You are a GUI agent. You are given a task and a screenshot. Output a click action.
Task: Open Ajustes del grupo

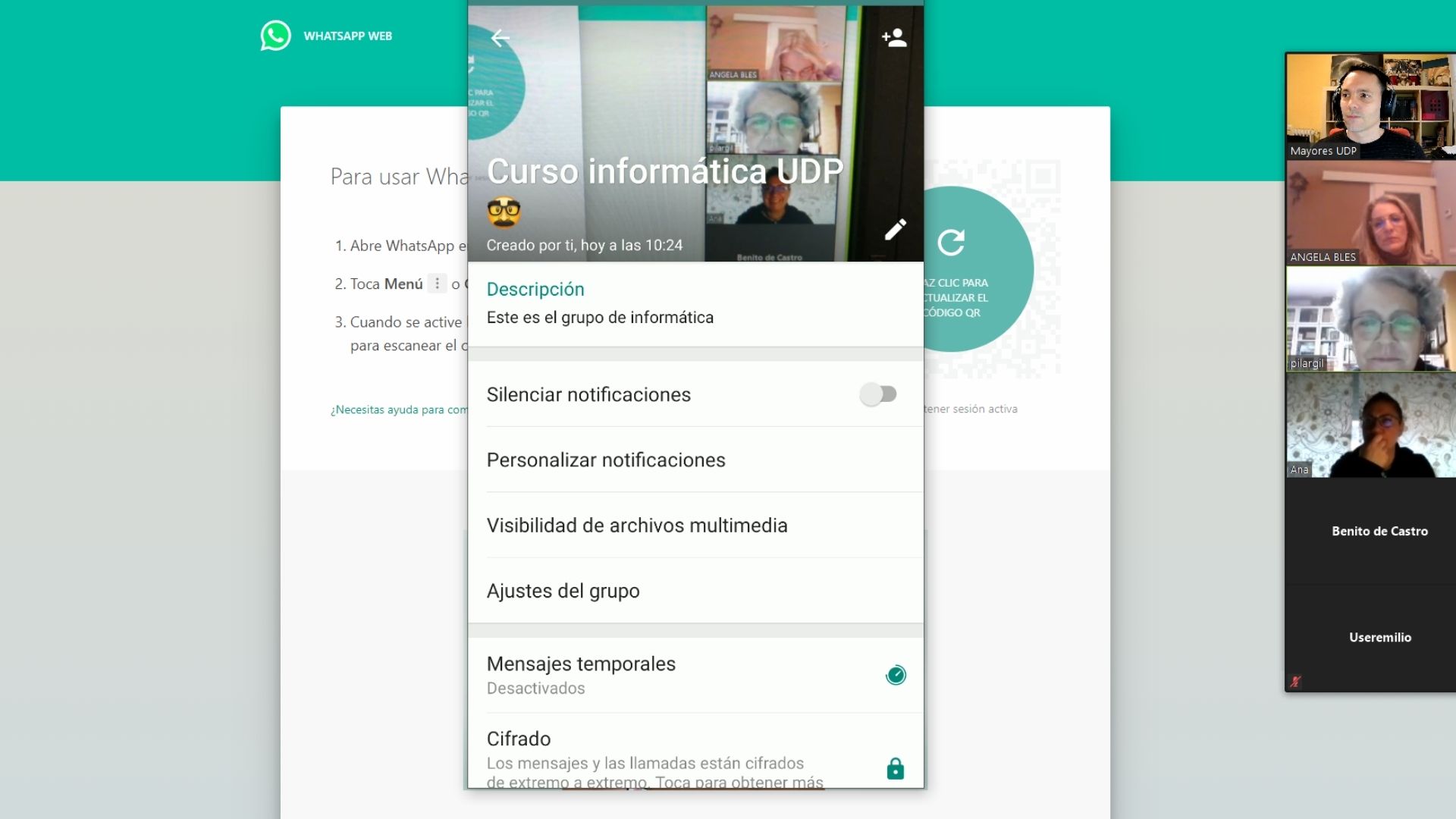(695, 591)
